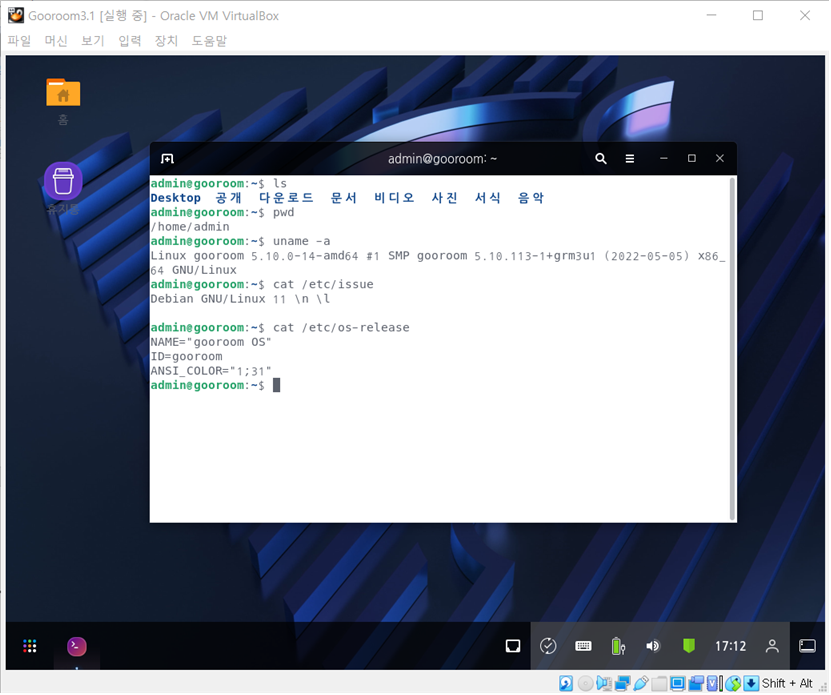Open the 장치 menu in VirtualBox
The image size is (831, 695).
[166, 41]
